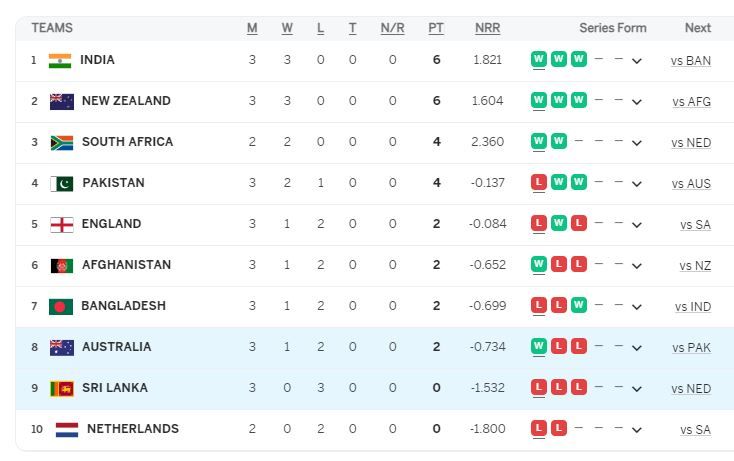Click the South Africa flag icon
The width and height of the screenshot is (734, 461).
[62, 142]
